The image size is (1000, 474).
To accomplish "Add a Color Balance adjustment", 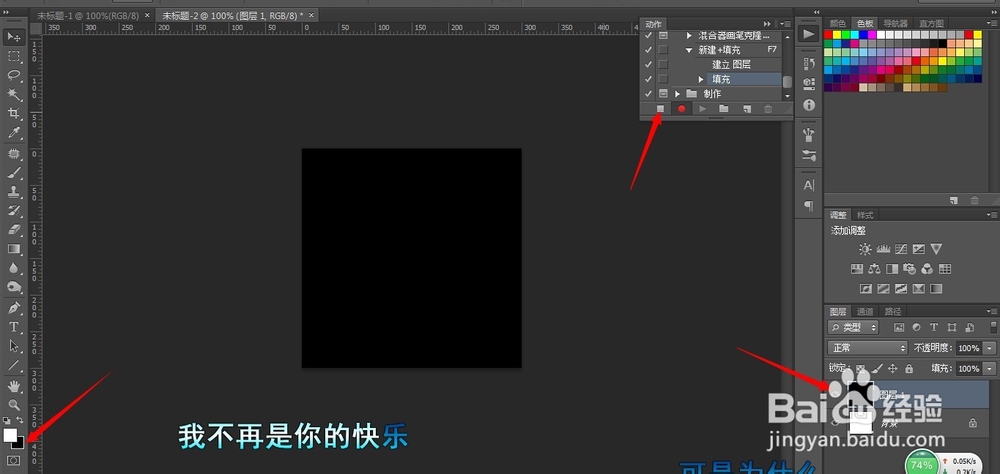I will (x=875, y=269).
